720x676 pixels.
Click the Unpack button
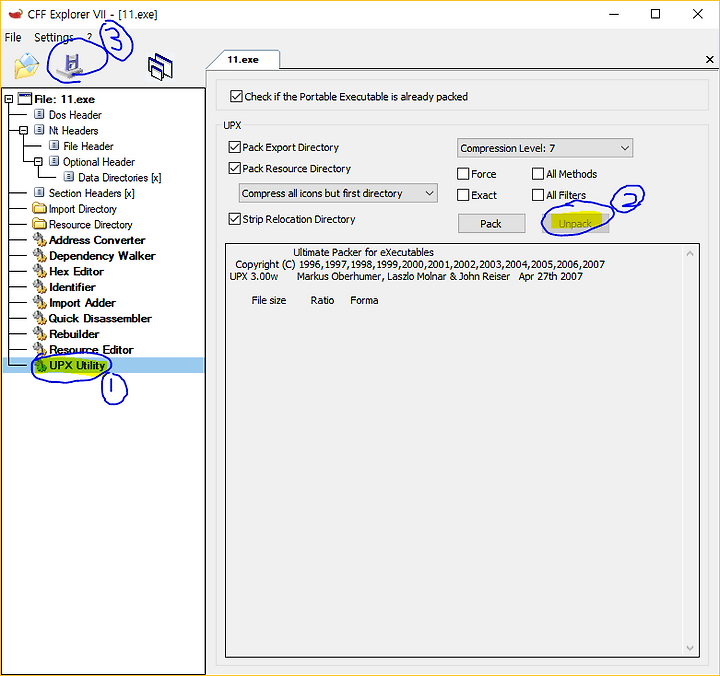click(x=575, y=224)
